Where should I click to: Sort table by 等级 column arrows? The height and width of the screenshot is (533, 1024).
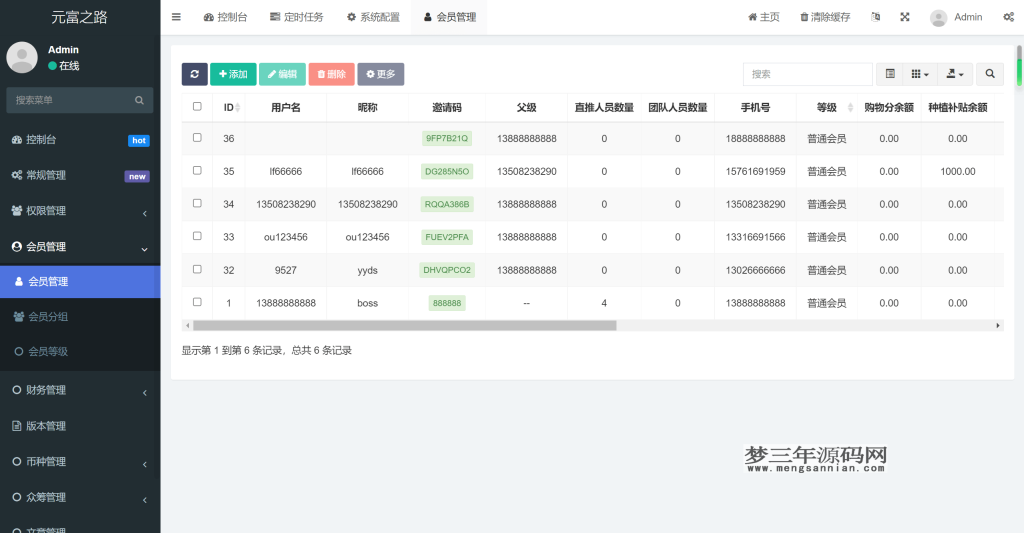[x=850, y=107]
